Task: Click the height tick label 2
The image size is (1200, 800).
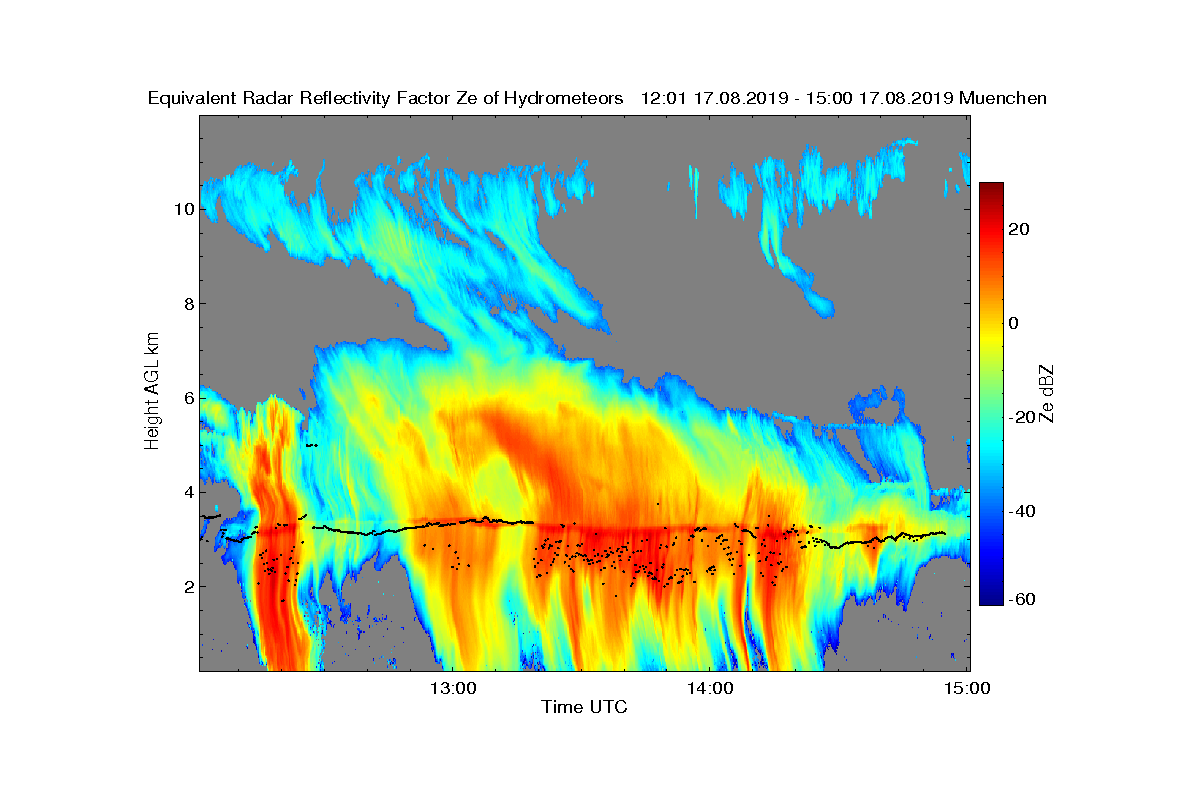Action: (187, 587)
